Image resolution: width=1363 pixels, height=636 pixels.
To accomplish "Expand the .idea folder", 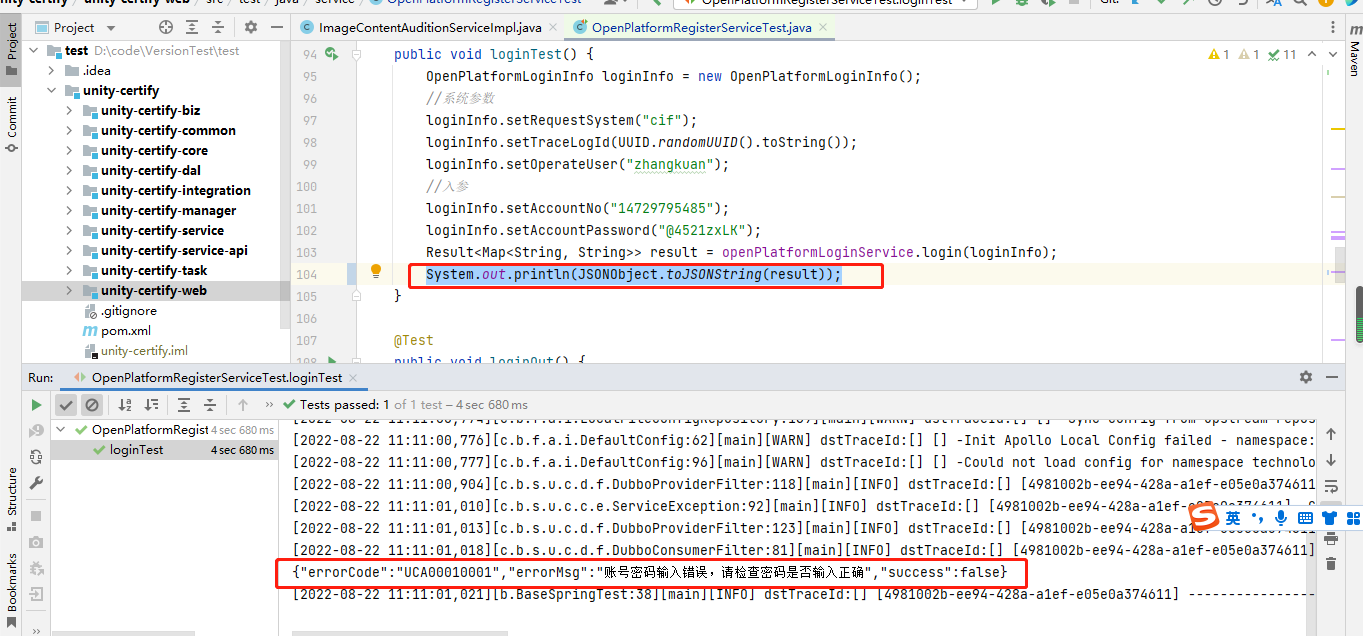I will tap(52, 70).
